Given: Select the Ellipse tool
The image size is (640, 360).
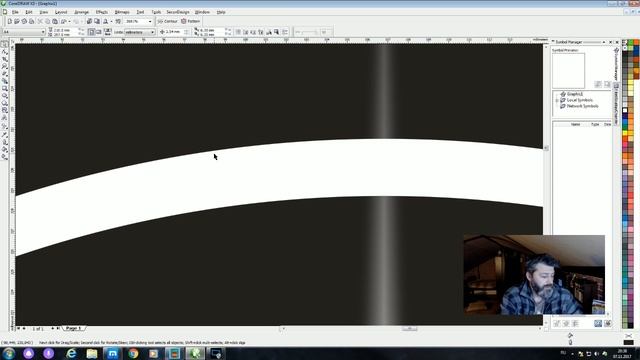Looking at the screenshot, I should point(4,95).
